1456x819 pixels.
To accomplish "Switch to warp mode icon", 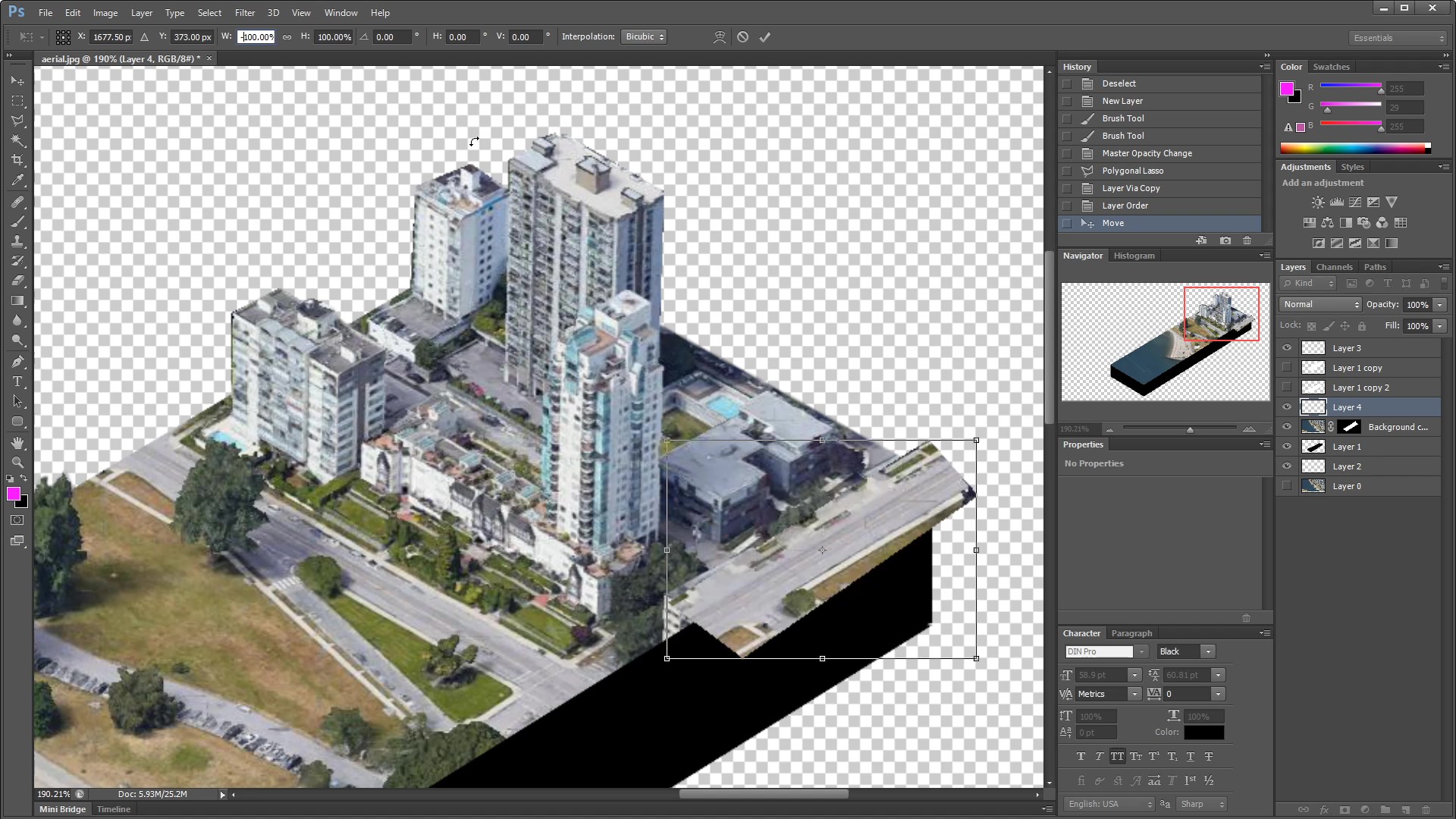I will coord(720,36).
